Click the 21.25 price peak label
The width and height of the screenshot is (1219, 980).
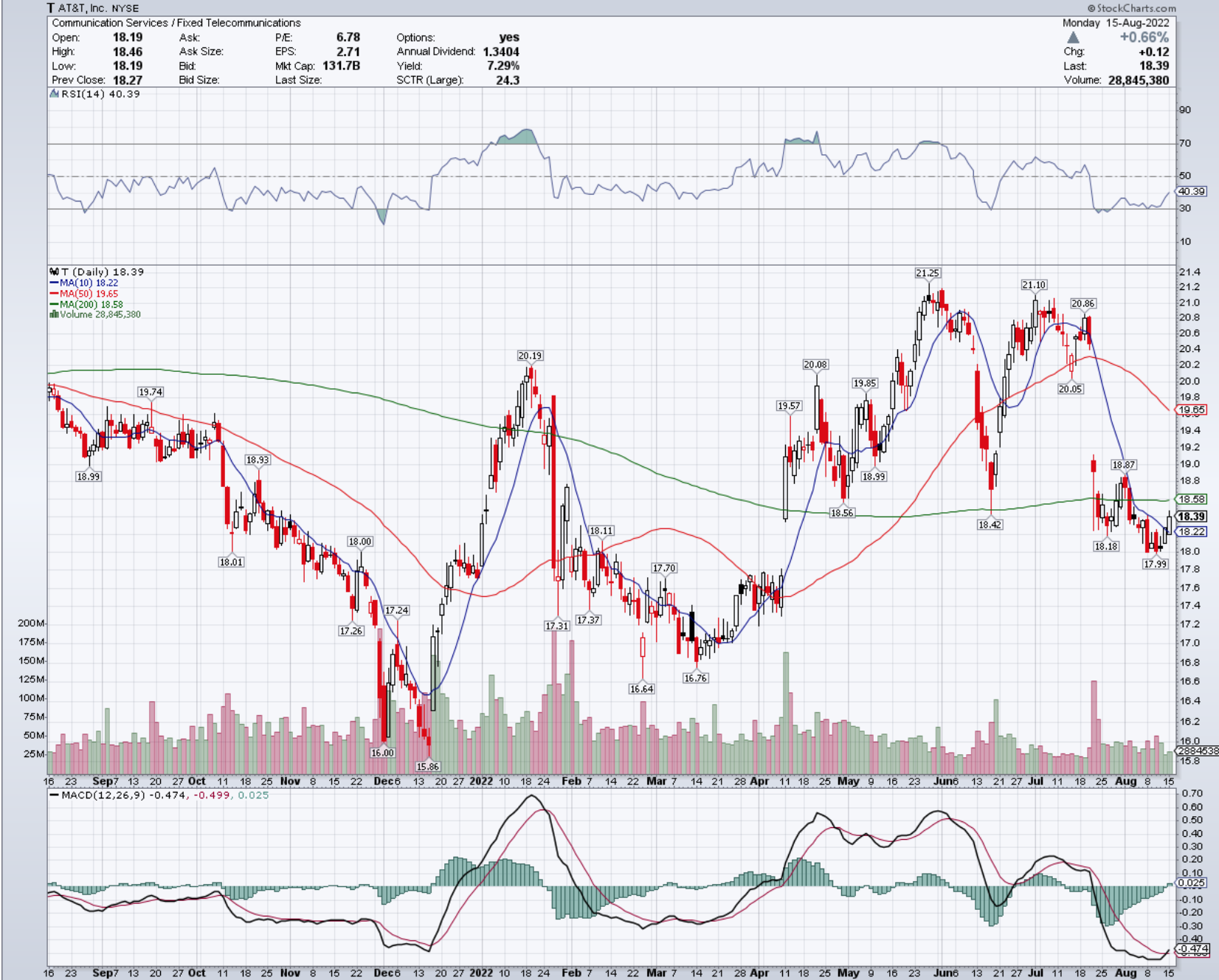928,273
